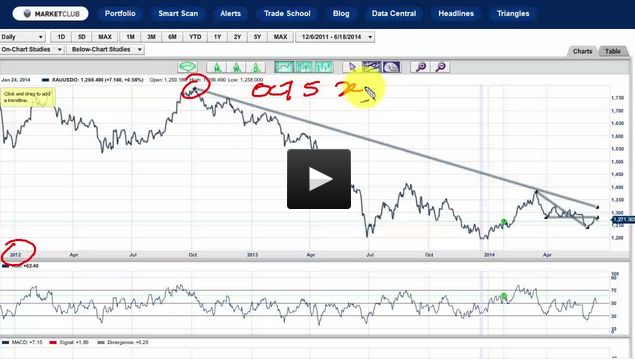The image size is (635, 362).
Task: Select the pointer cursor tool
Action: [352, 67]
